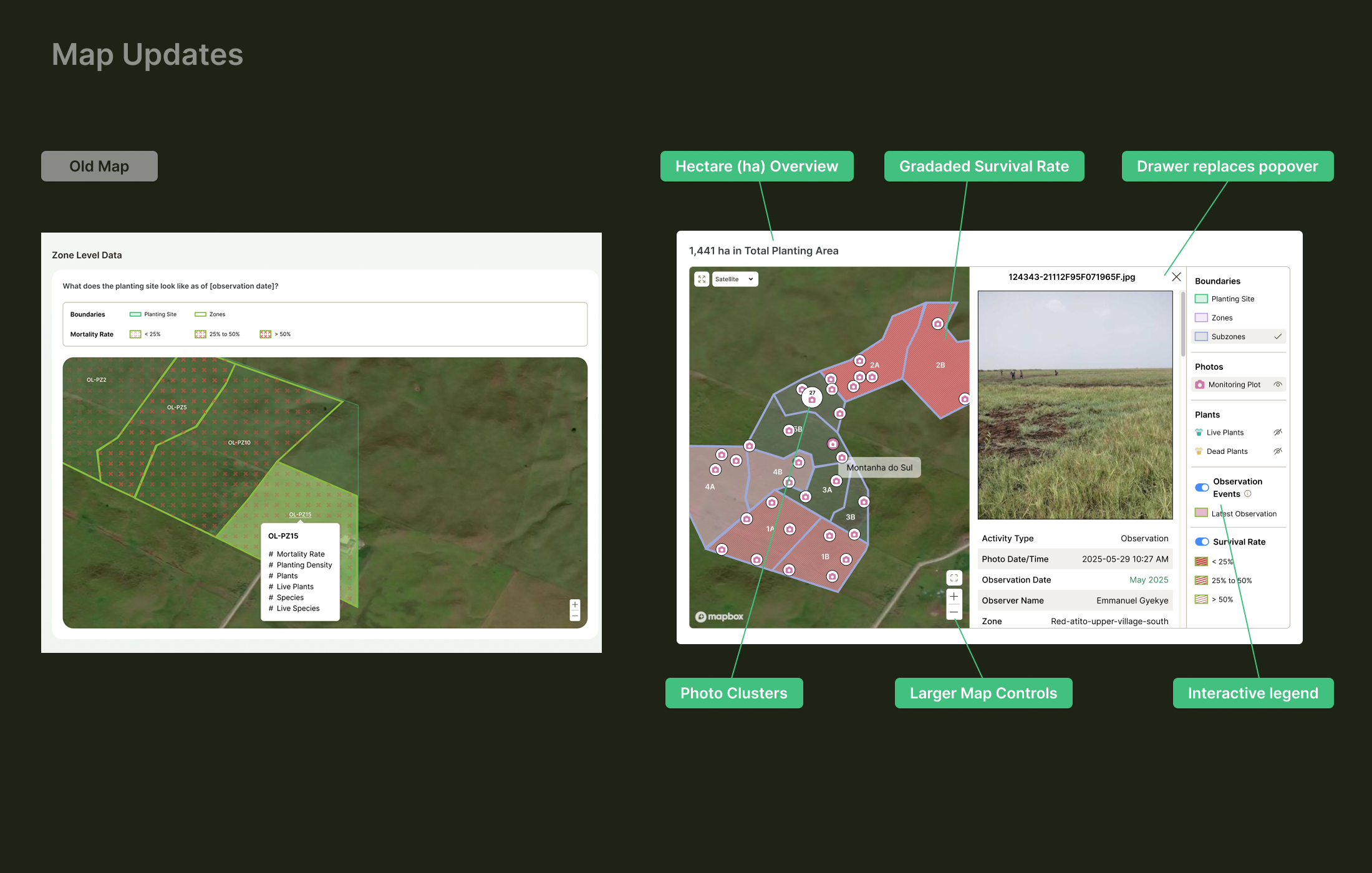Click the photo cluster labeled 27
The width and height of the screenshot is (1372, 873).
click(812, 397)
